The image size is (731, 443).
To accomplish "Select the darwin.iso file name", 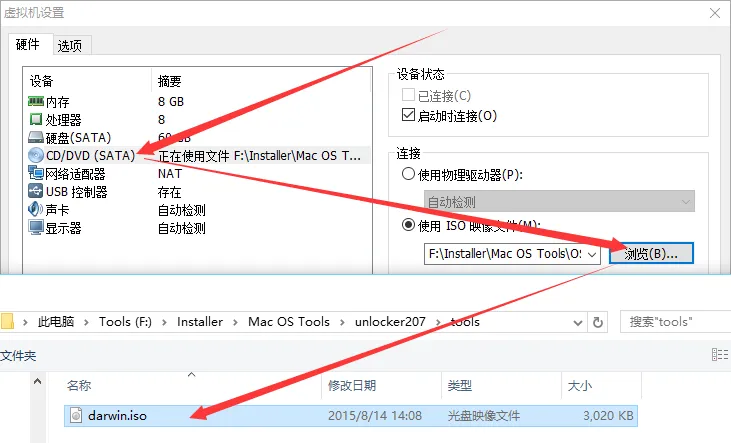I will (117, 415).
